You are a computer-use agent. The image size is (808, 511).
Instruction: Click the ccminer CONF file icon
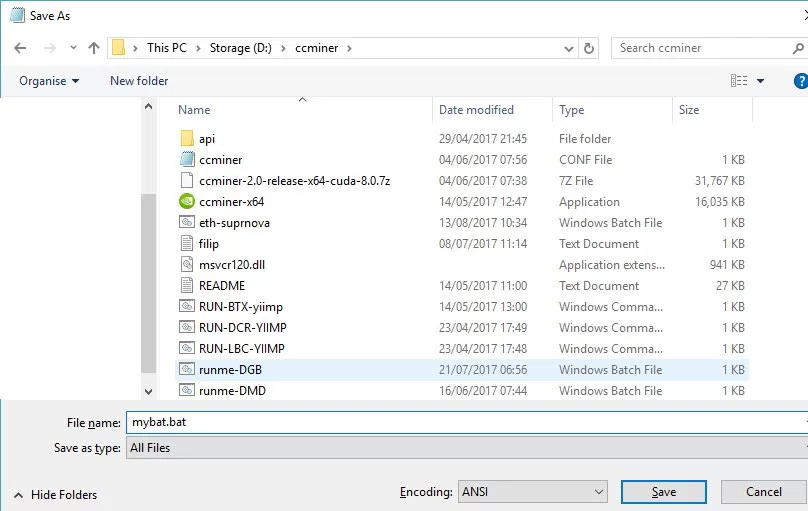click(x=187, y=159)
